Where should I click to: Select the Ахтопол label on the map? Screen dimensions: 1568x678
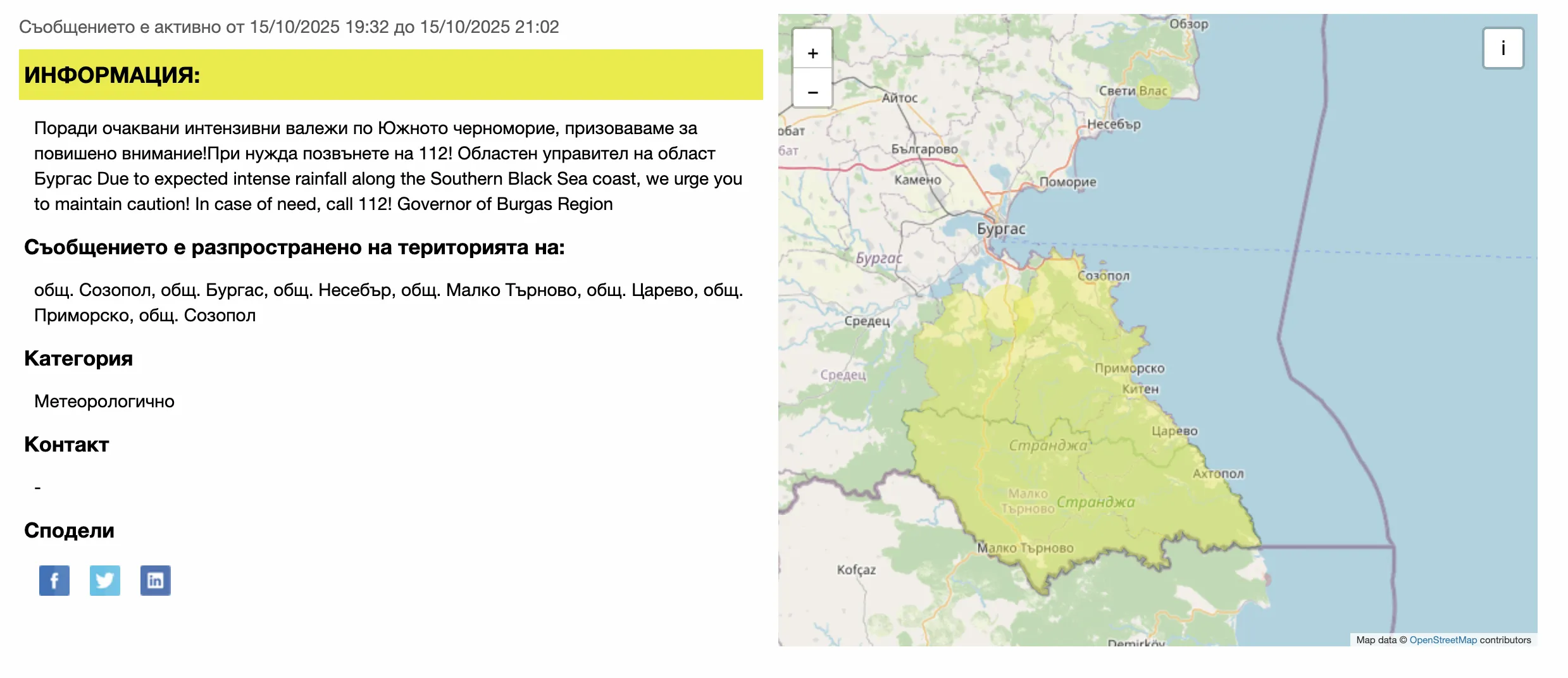(1217, 474)
